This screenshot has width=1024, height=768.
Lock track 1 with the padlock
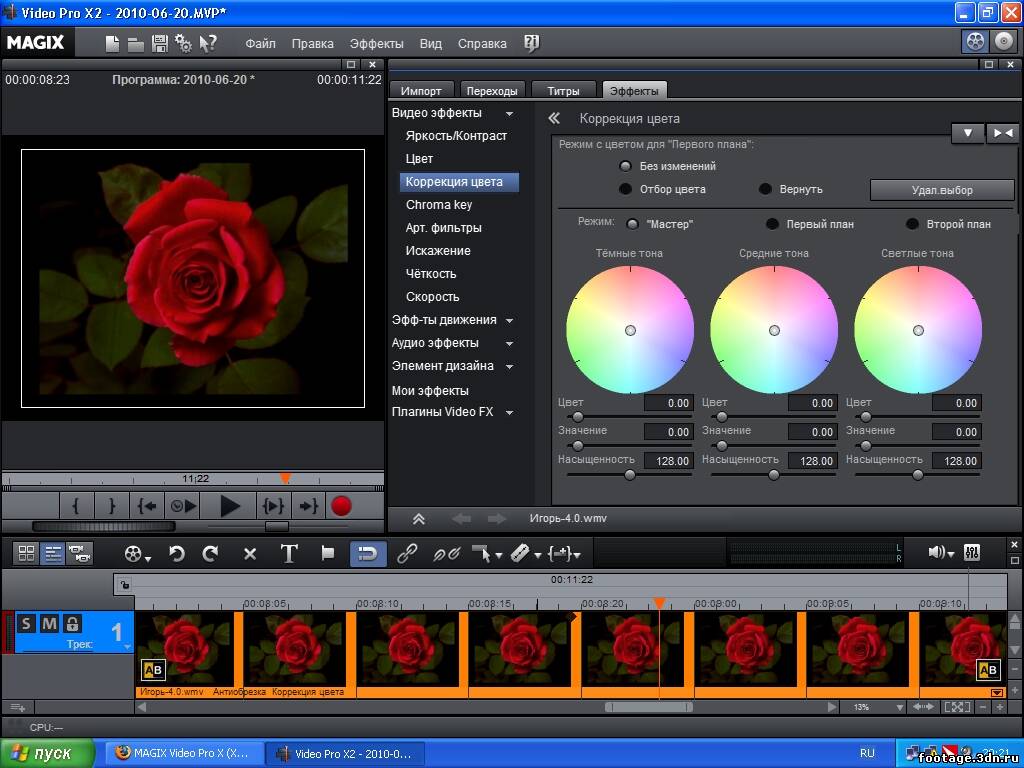pyautogui.click(x=72, y=623)
